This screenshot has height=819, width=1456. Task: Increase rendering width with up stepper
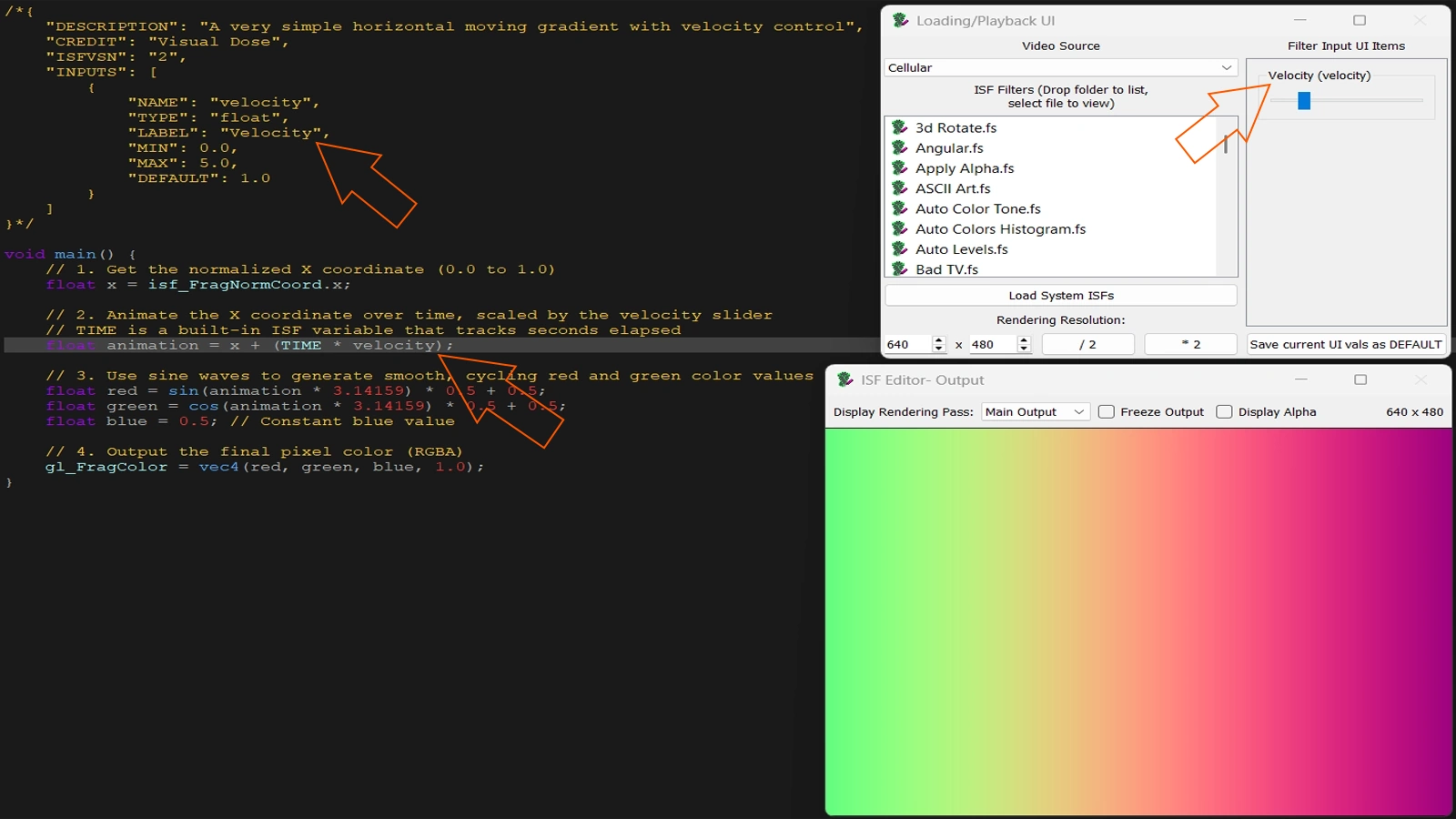pos(939,339)
